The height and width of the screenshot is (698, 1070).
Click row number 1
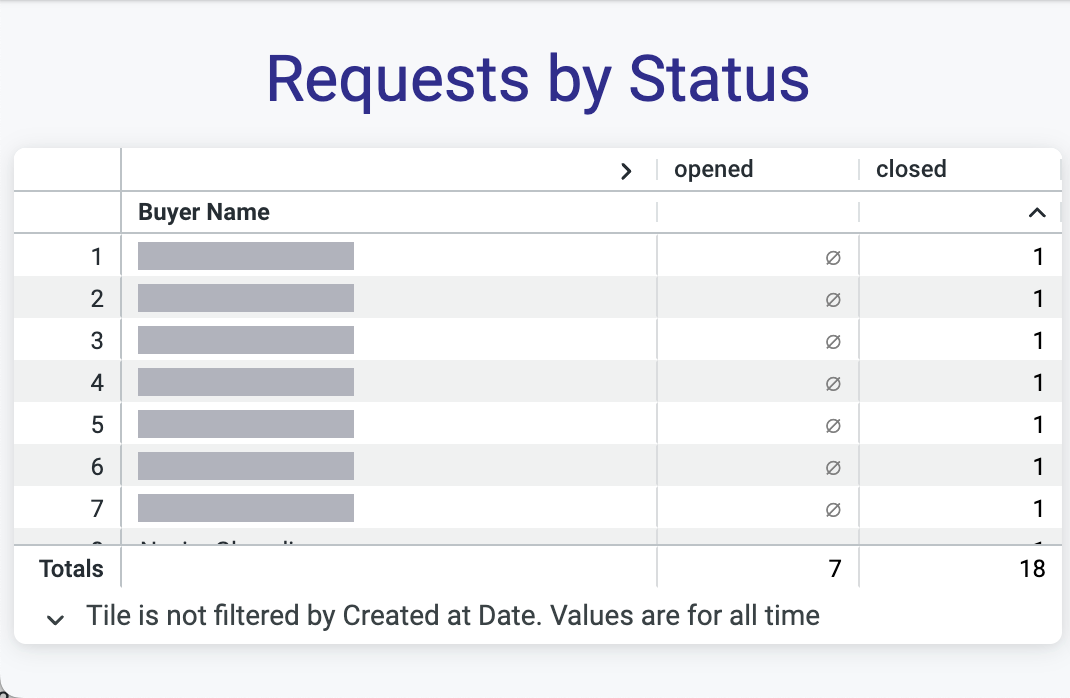[x=97, y=257]
